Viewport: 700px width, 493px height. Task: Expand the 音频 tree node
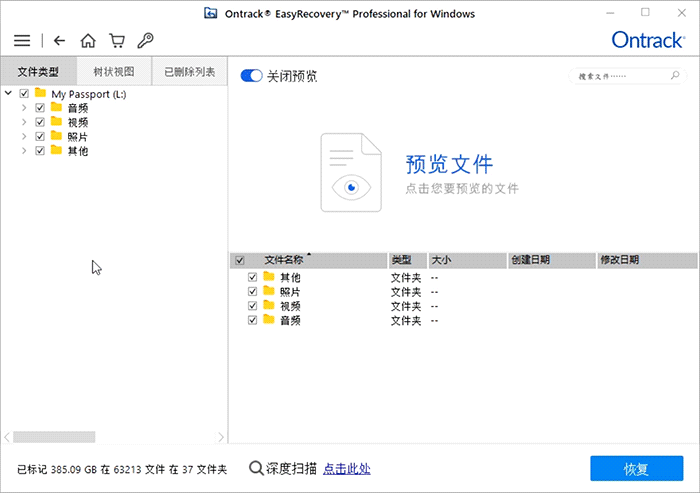pos(24,108)
